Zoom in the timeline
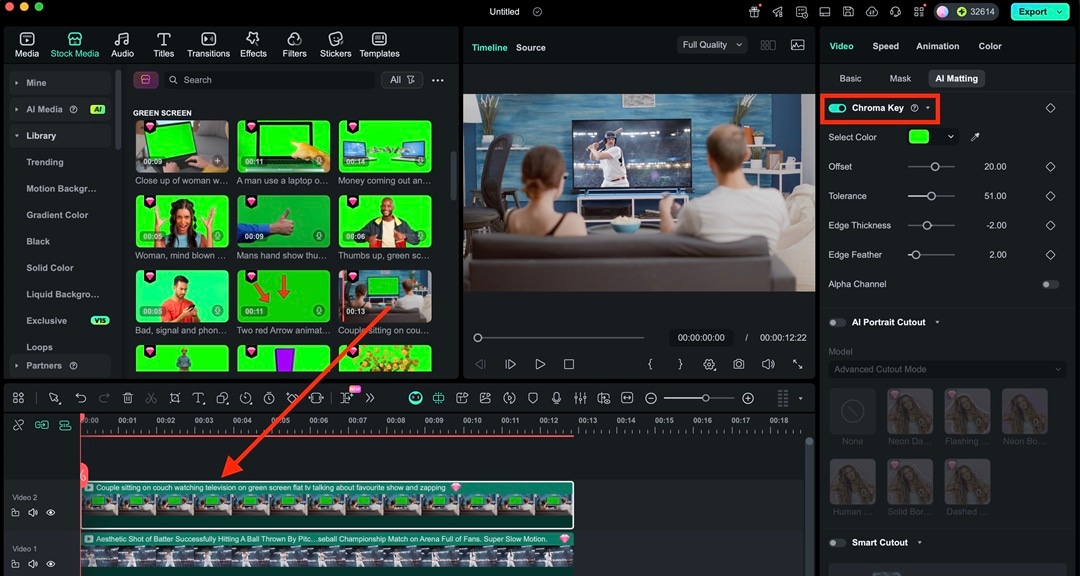The width and height of the screenshot is (1080, 576). 748,398
